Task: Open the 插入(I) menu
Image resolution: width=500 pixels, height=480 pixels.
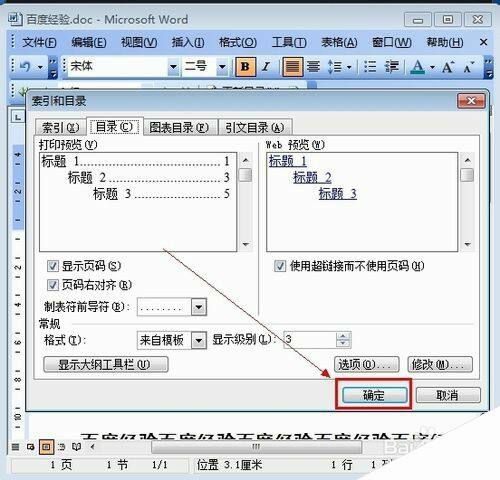Action: 188,42
